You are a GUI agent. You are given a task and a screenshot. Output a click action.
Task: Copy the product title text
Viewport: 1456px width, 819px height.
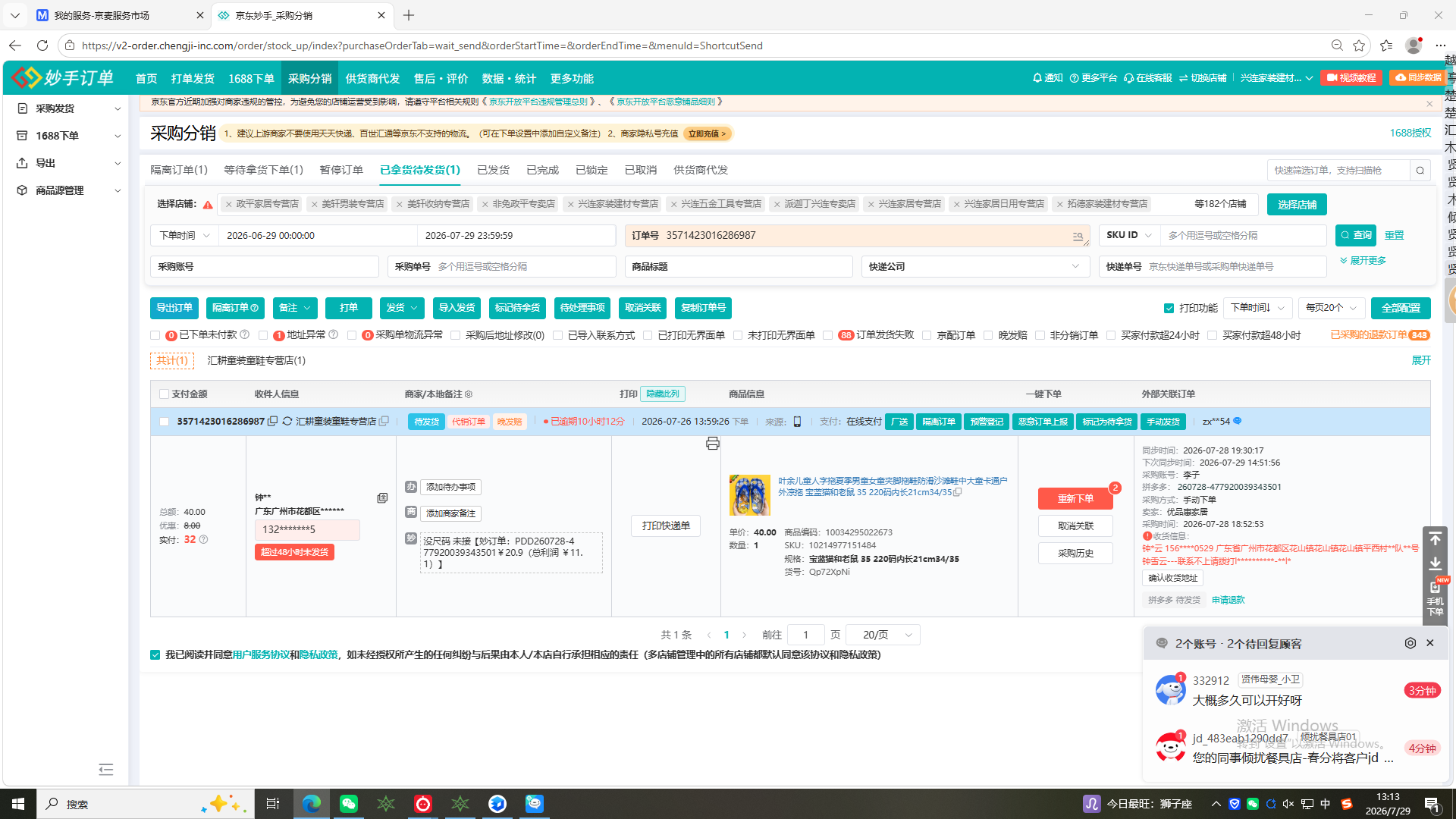point(958,493)
